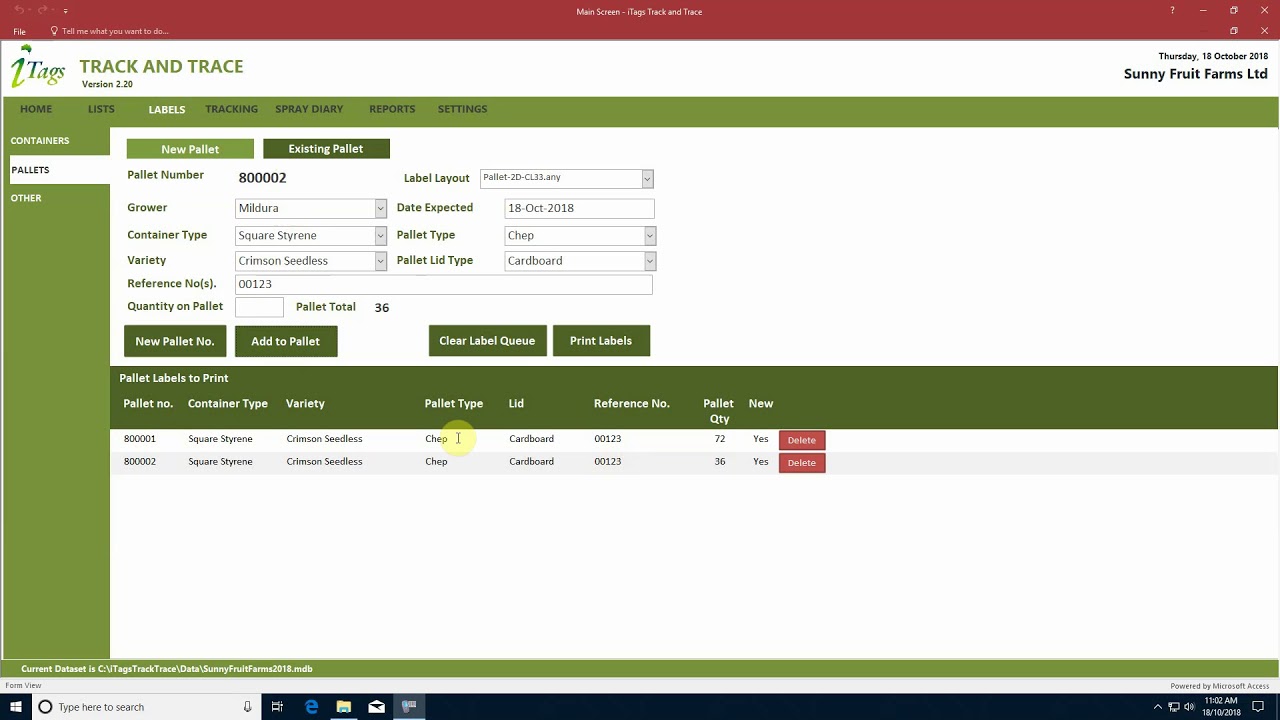Switch to the LABELS tab
The image size is (1280, 720).
[x=167, y=109]
